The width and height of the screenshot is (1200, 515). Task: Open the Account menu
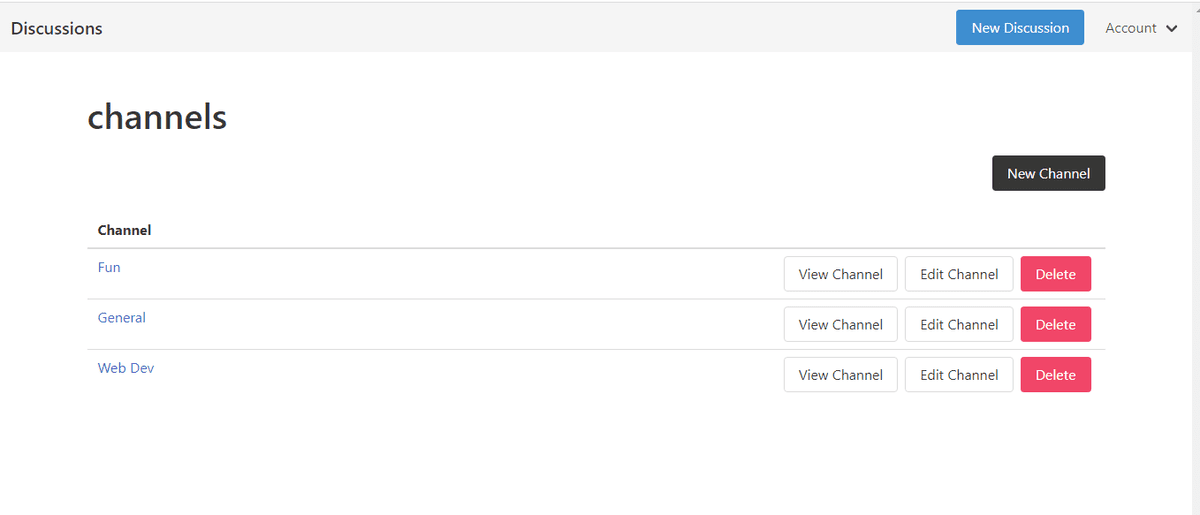[1142, 28]
